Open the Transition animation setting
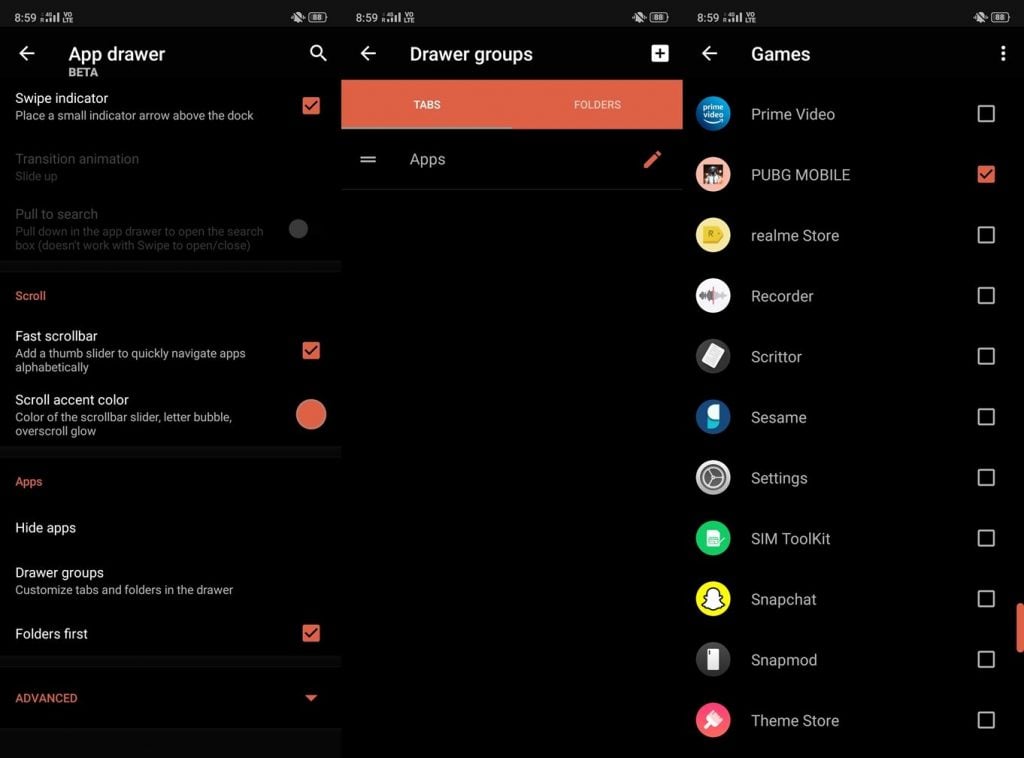The width and height of the screenshot is (1024, 758). coord(170,167)
